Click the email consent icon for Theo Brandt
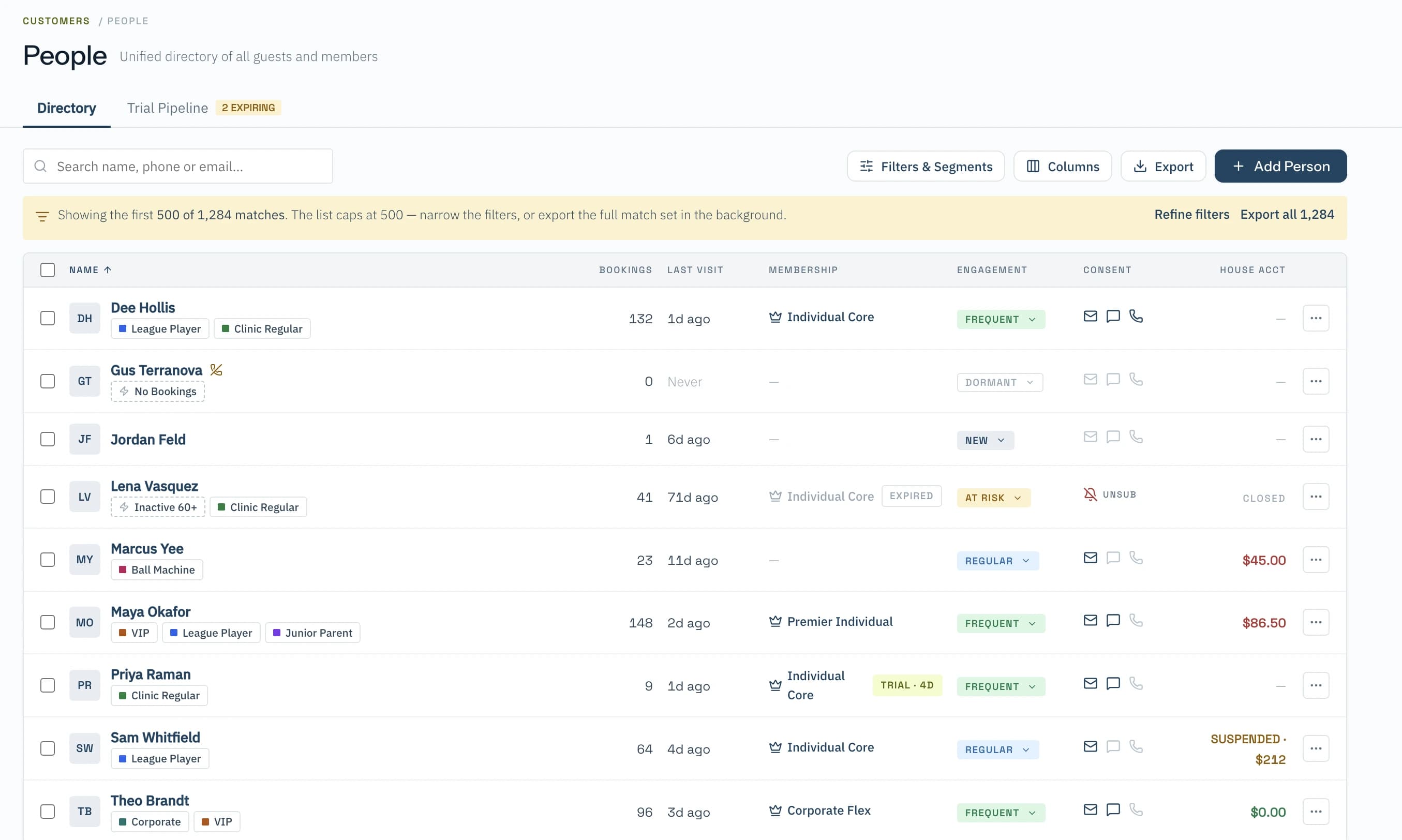Viewport: 1402px width, 840px height. tap(1090, 809)
